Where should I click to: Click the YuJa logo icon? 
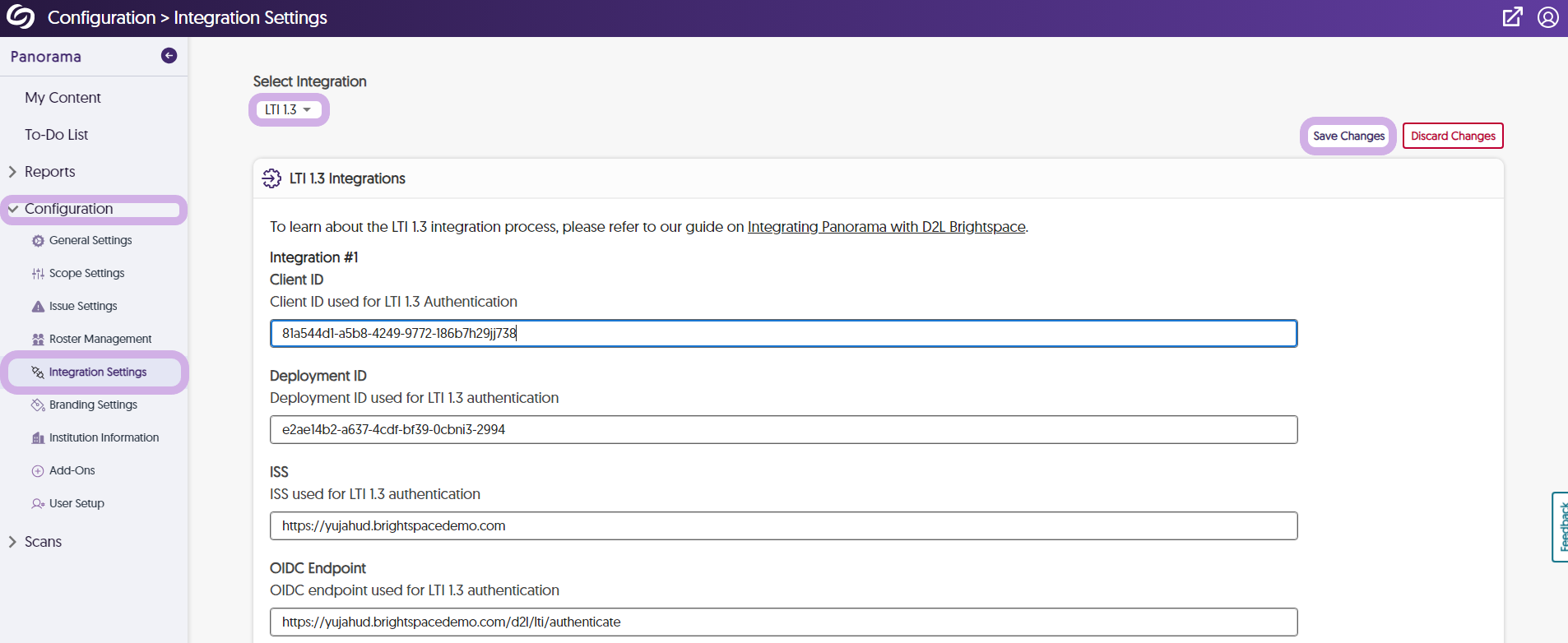click(21, 17)
